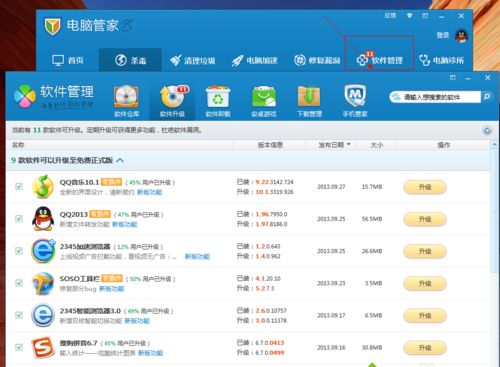Click 升级 button for 2345加速浏览器
Image resolution: width=500 pixels, height=367 pixels.
[x=425, y=251]
